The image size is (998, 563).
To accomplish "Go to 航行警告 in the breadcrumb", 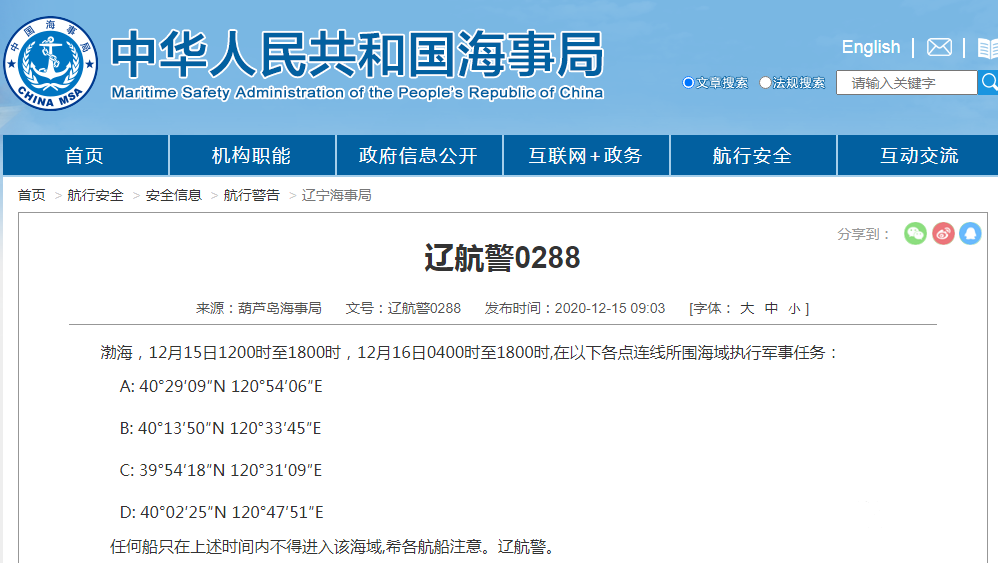I will pyautogui.click(x=251, y=195).
